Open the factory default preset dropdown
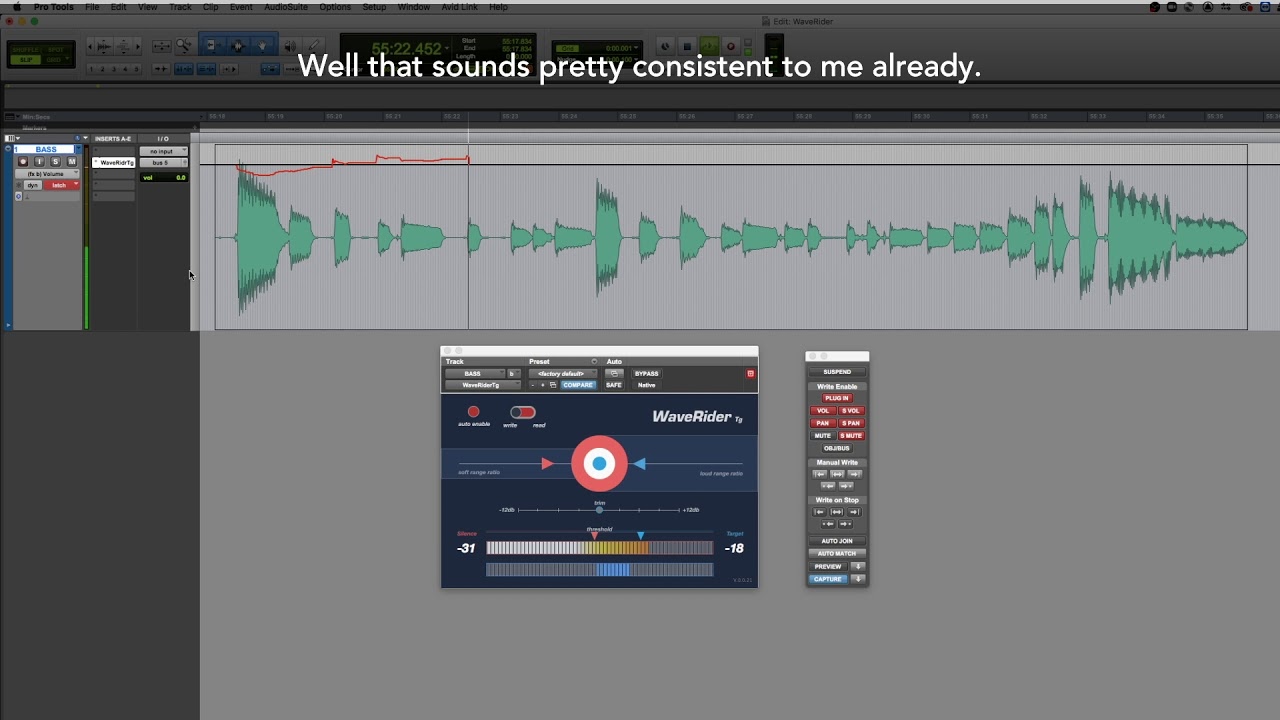Image resolution: width=1280 pixels, height=720 pixels. [563, 373]
